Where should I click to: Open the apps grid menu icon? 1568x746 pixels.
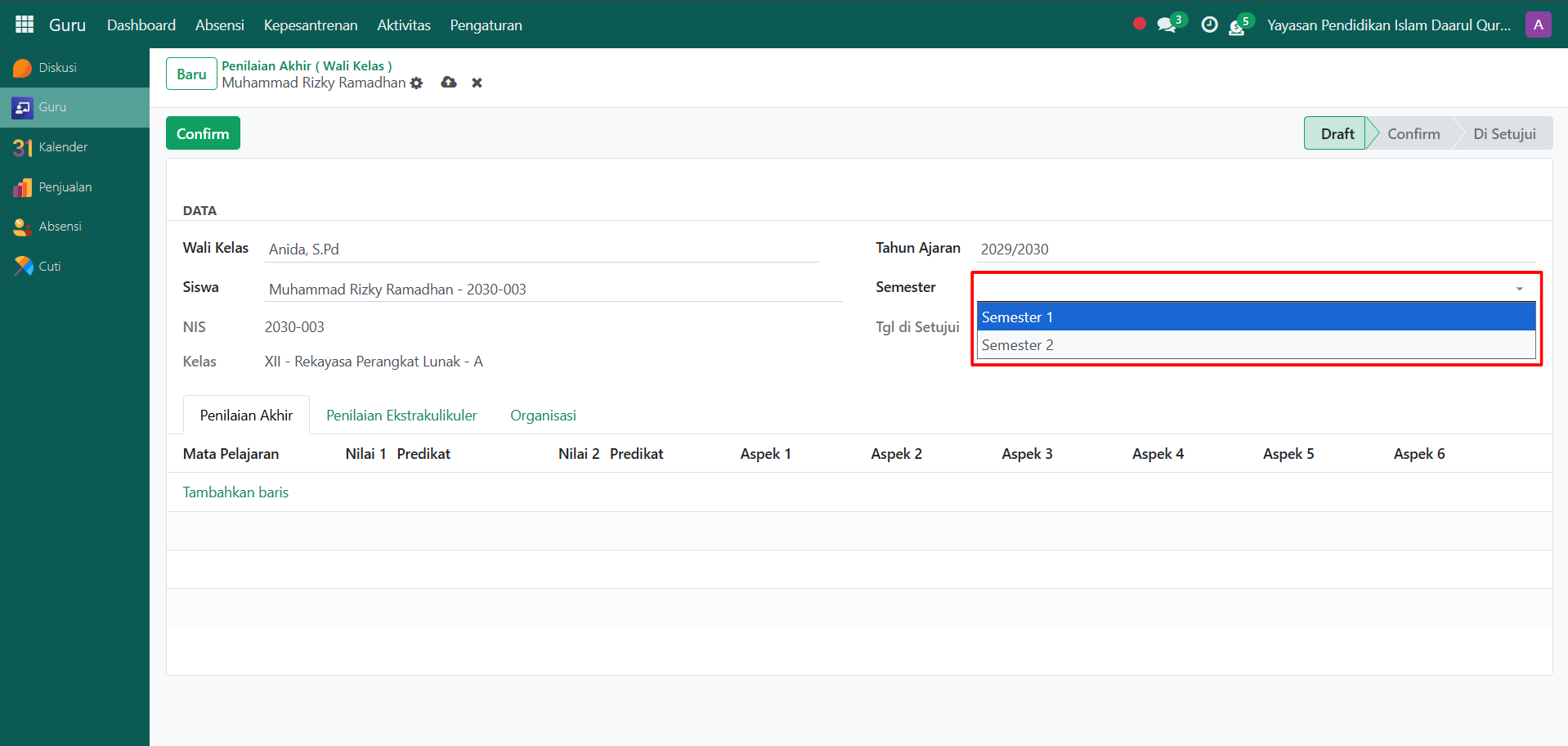[25, 25]
